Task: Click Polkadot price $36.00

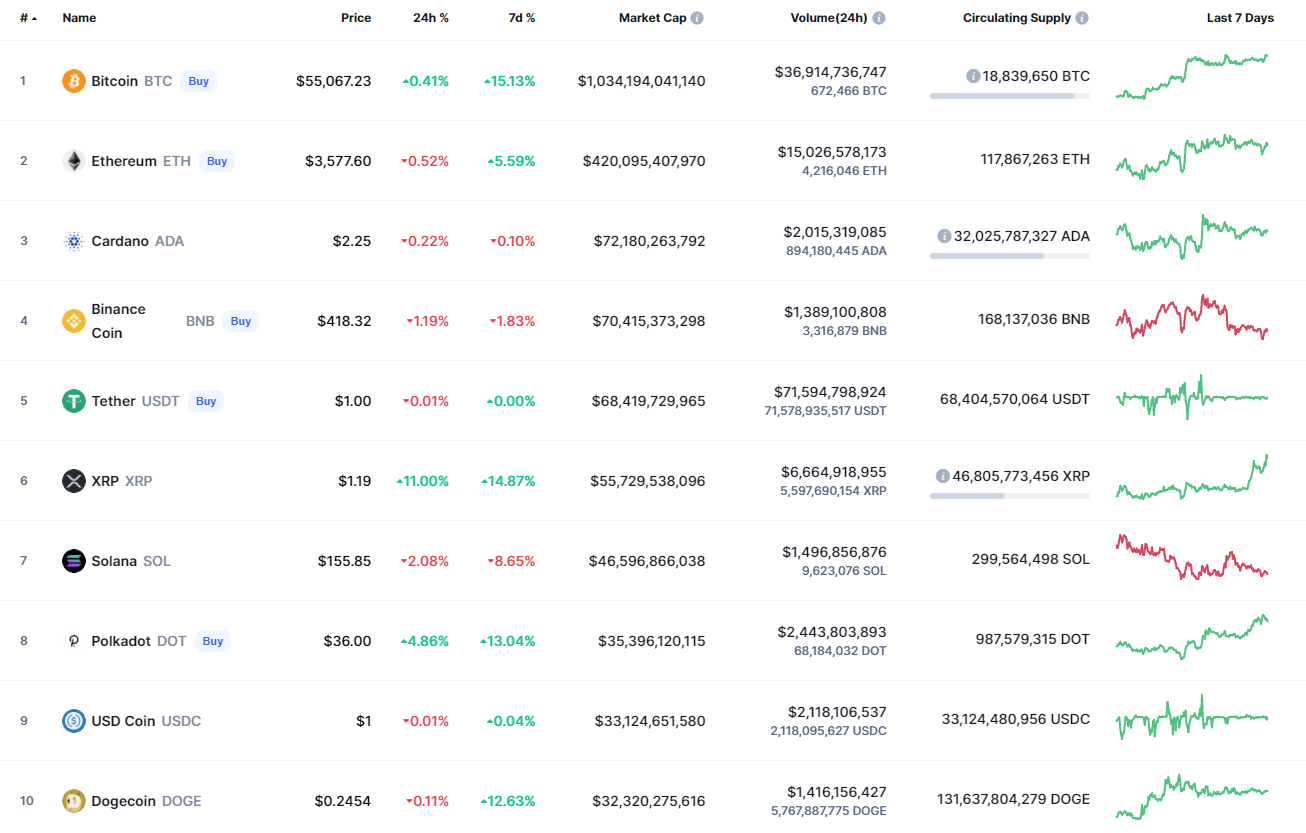Action: [345, 641]
